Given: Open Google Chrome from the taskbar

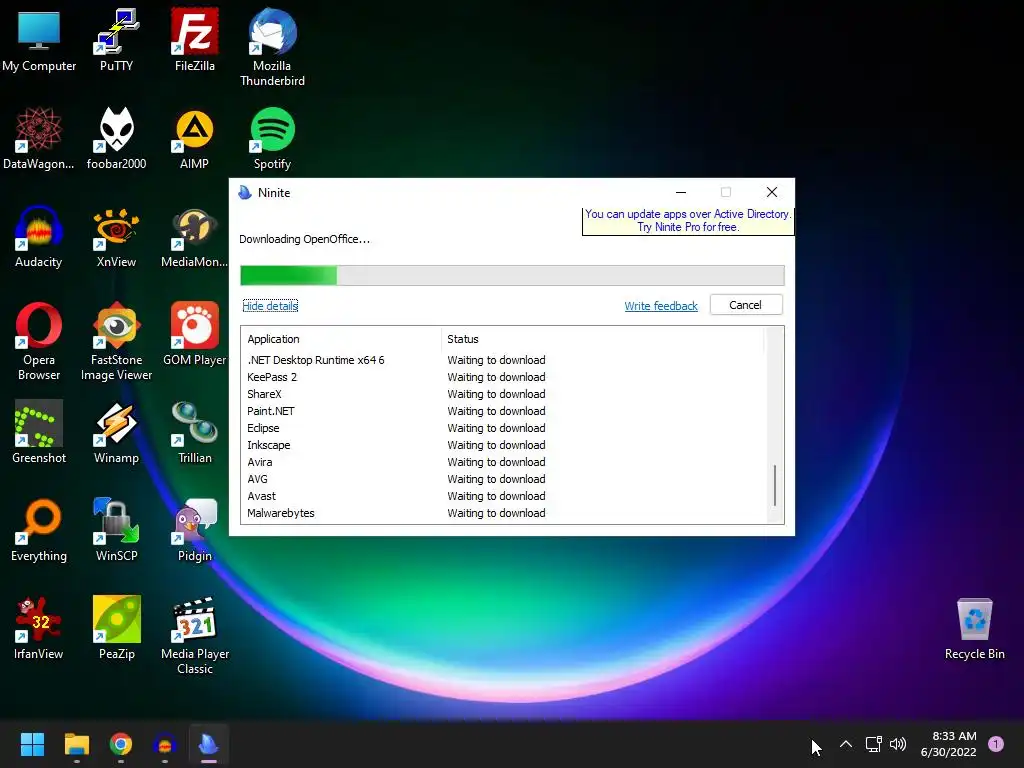Looking at the screenshot, I should coord(121,744).
